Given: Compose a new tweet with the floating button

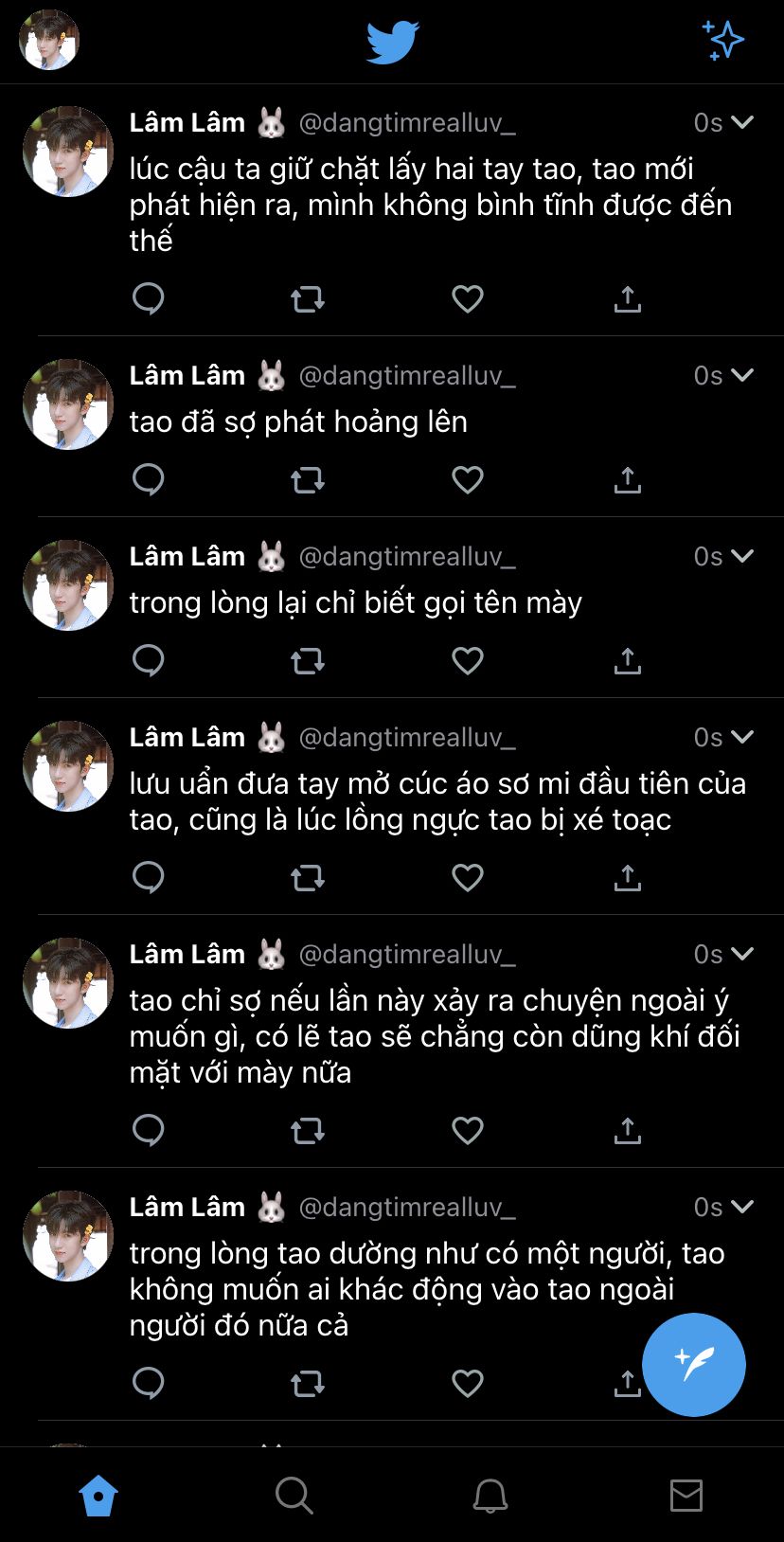Looking at the screenshot, I should coord(694,1365).
